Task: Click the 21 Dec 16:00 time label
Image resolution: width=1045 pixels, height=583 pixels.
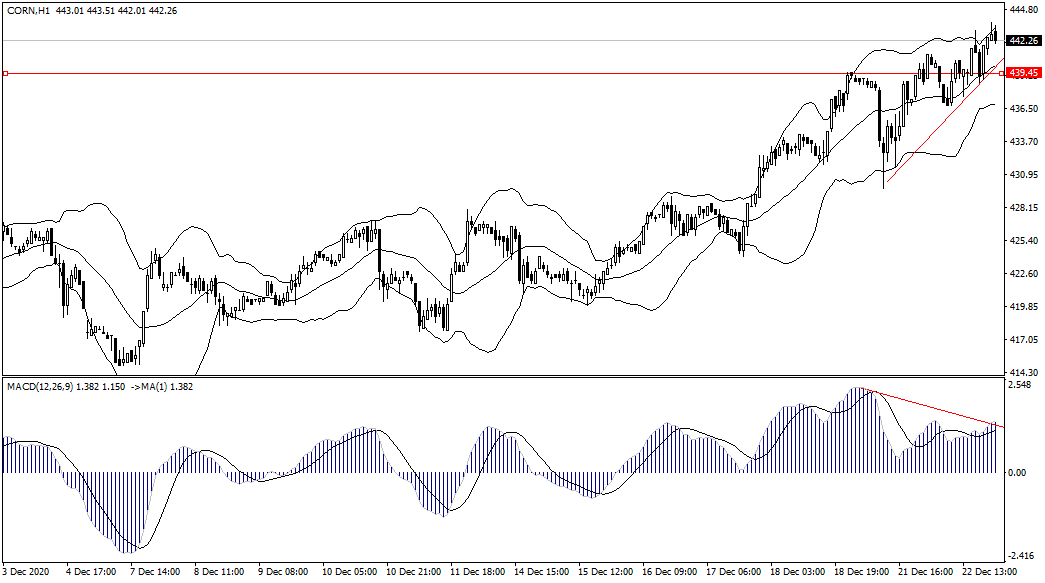Action: click(x=926, y=573)
